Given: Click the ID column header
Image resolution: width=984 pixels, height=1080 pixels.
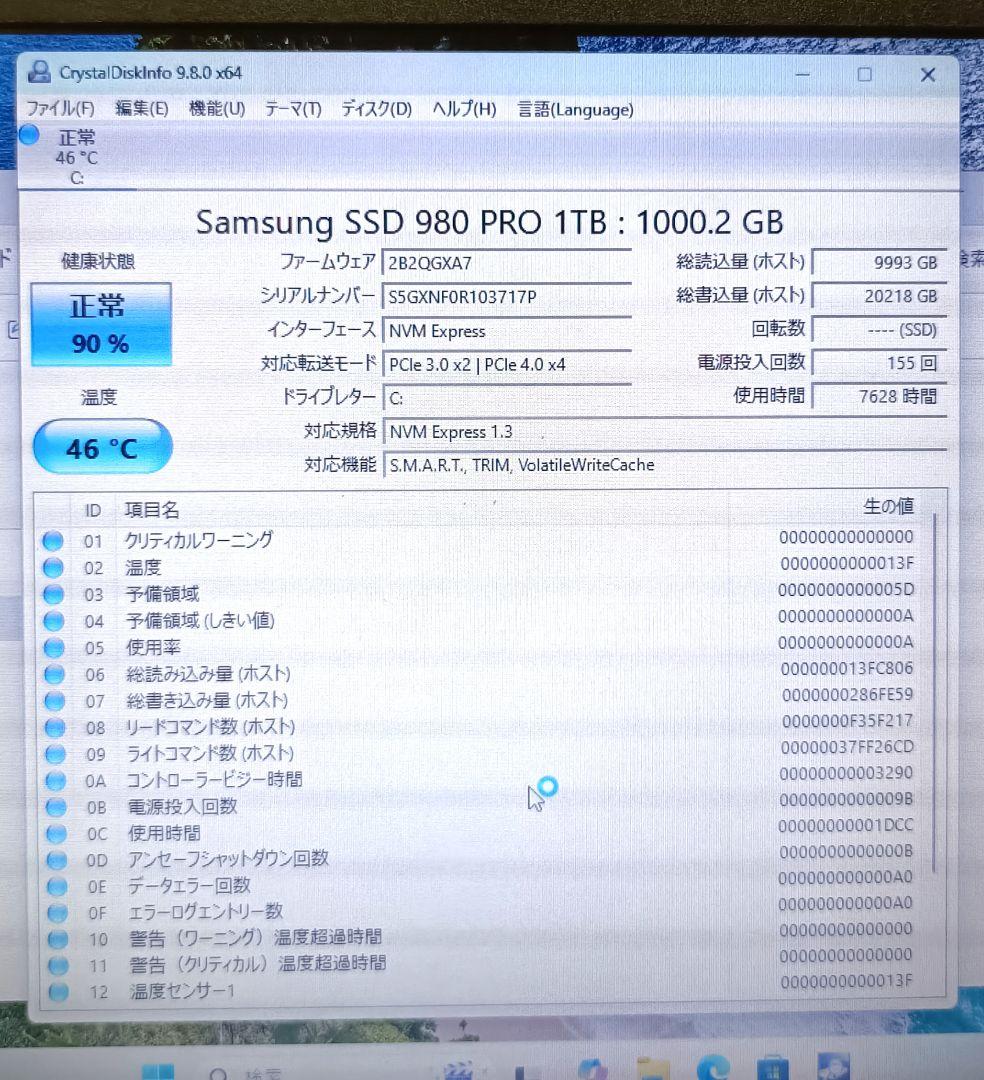Looking at the screenshot, I should (x=92, y=510).
